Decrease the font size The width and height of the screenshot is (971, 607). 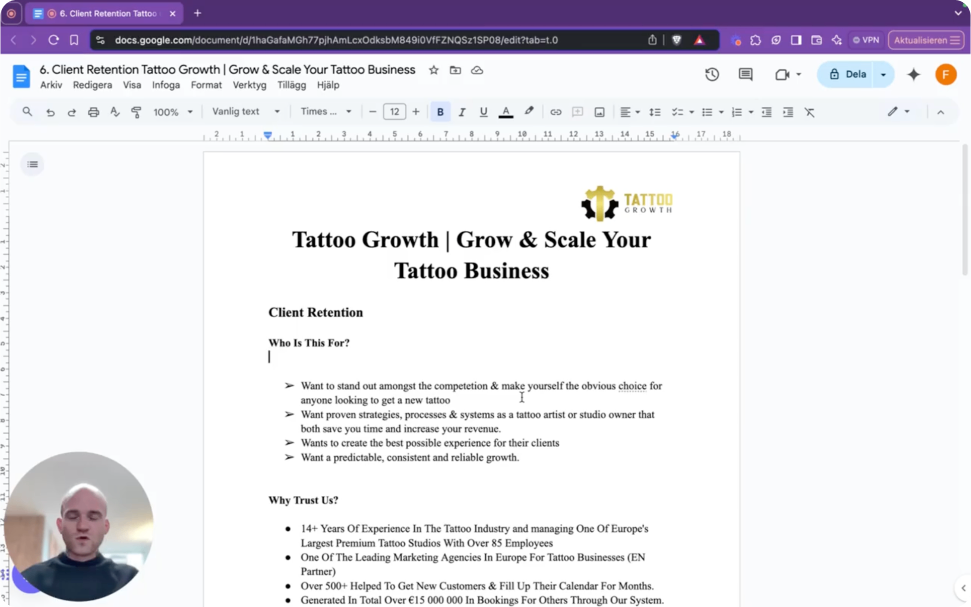[x=372, y=112]
